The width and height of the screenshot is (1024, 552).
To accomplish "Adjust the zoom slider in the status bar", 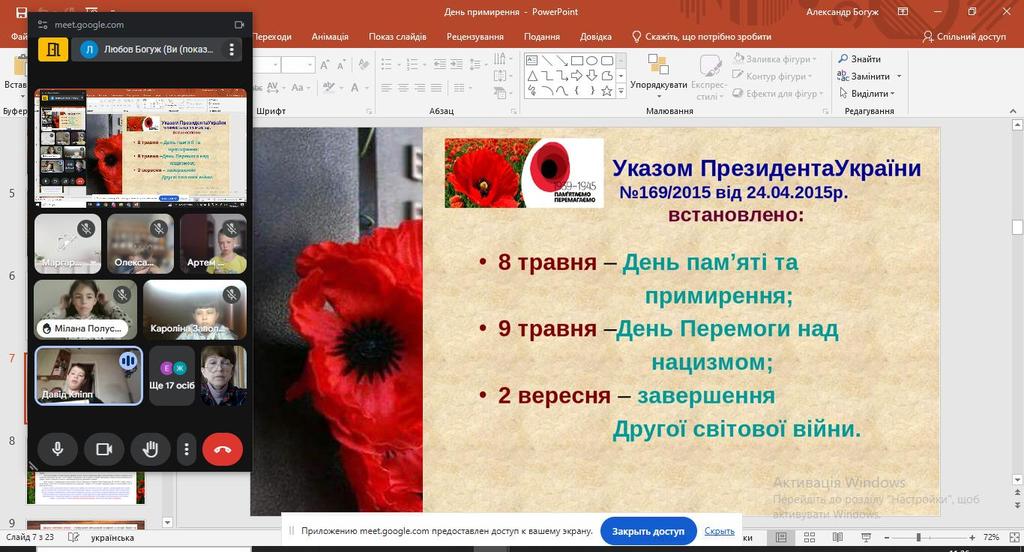I will [x=918, y=538].
